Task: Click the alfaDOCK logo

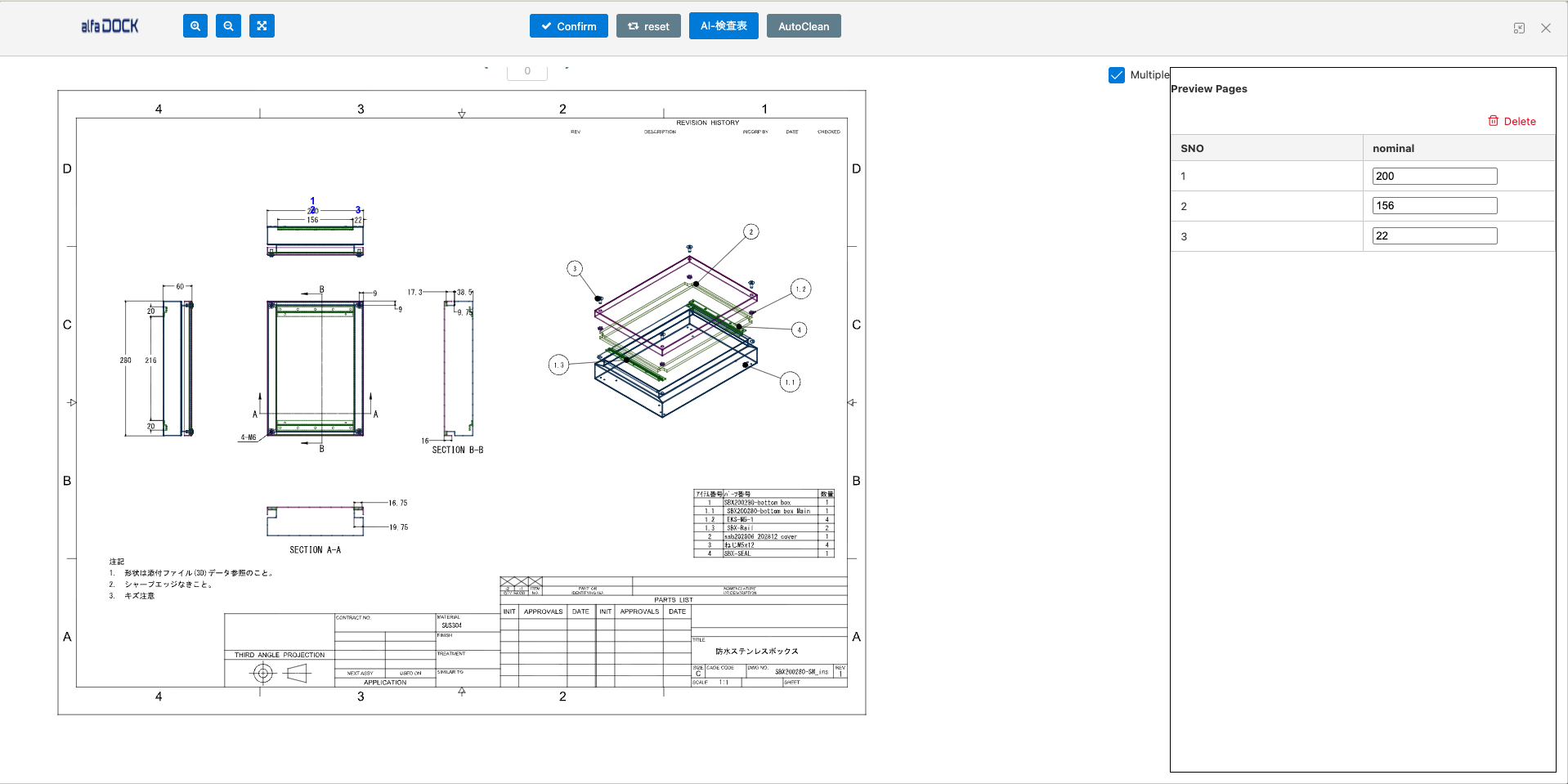Action: click(110, 26)
